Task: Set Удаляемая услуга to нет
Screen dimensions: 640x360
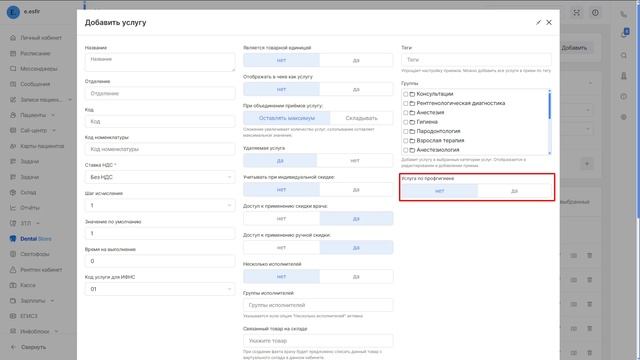Action: pyautogui.click(x=355, y=161)
